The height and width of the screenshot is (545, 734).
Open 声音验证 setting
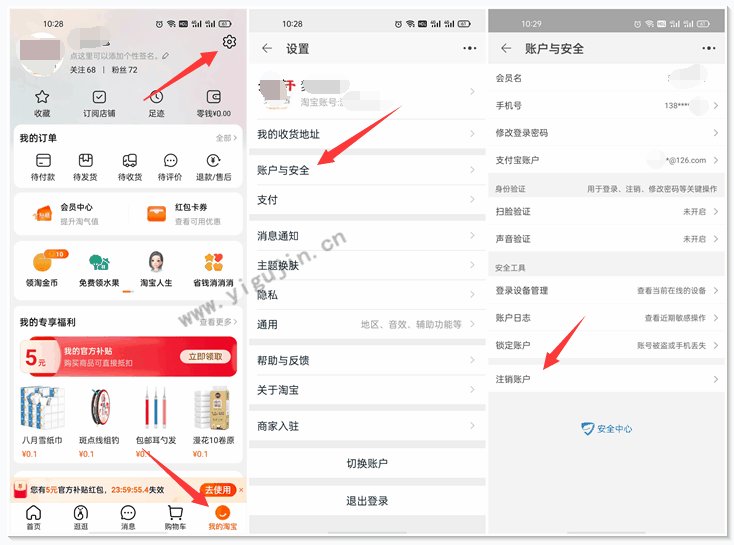(x=606, y=239)
